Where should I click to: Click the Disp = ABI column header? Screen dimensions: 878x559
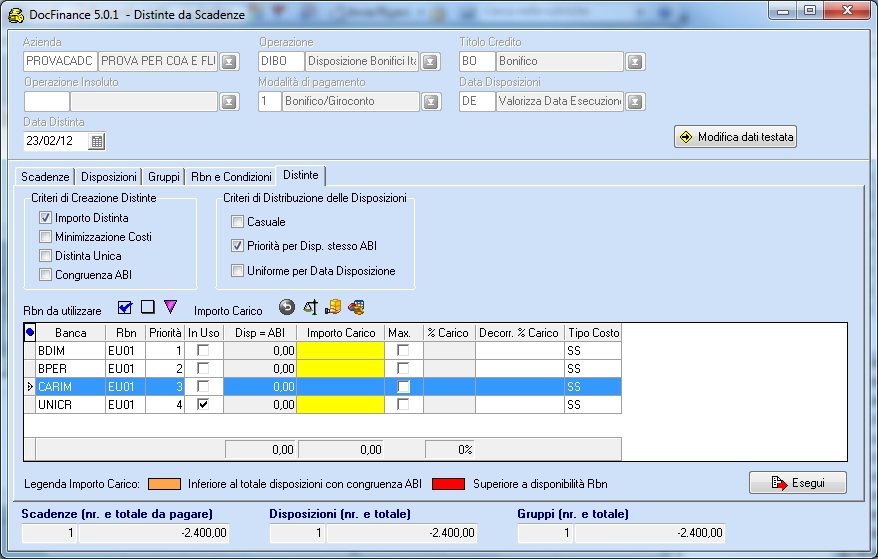[260, 333]
